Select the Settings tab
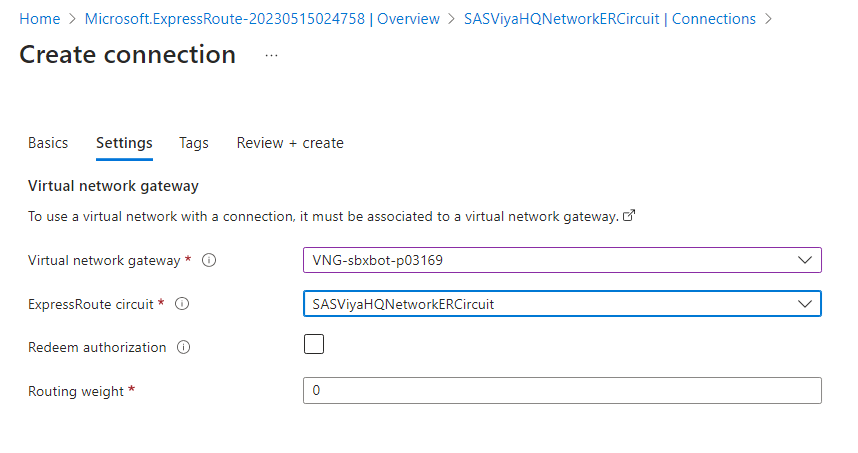 point(124,143)
